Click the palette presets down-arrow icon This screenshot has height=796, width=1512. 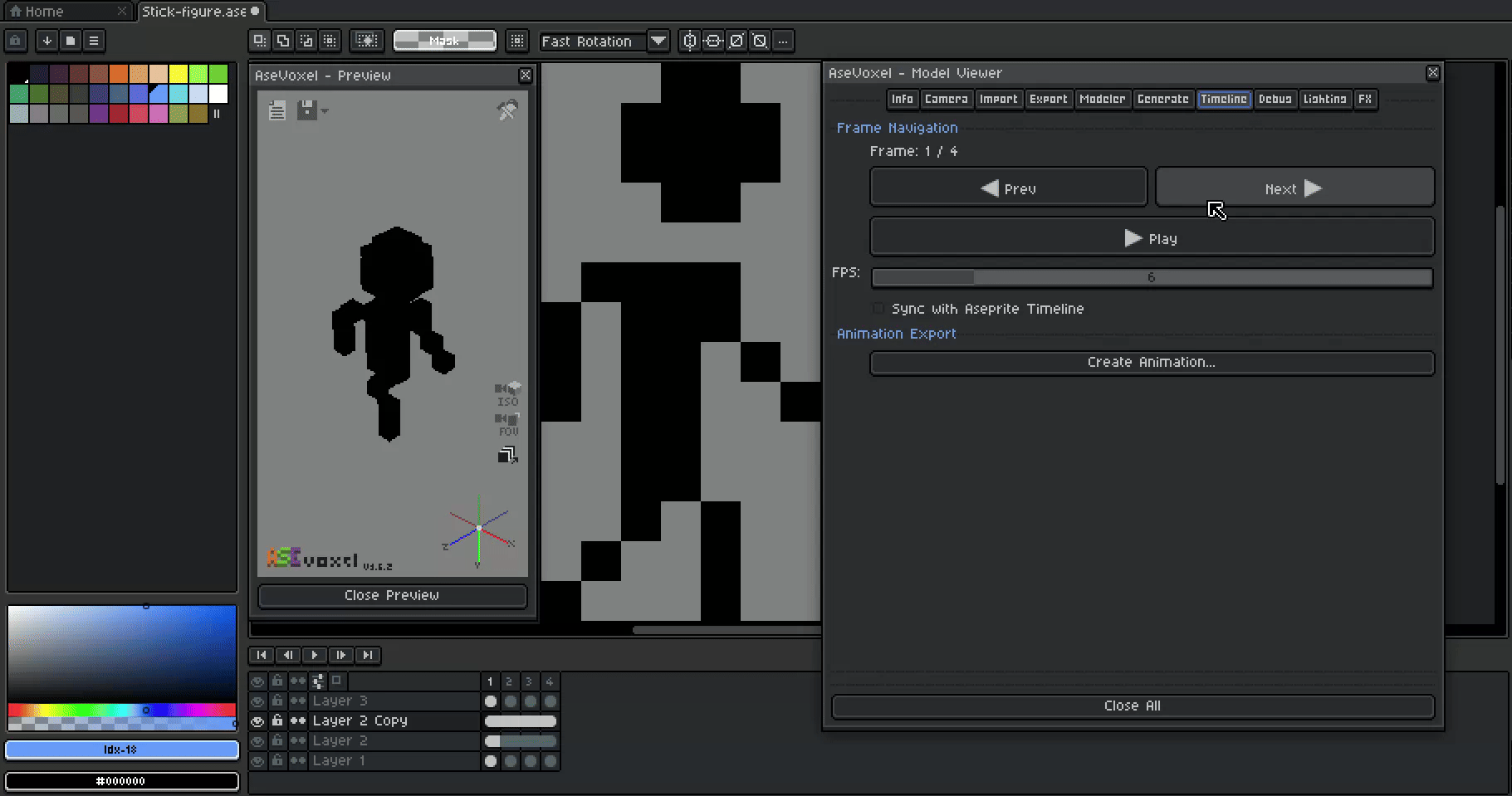click(x=47, y=41)
